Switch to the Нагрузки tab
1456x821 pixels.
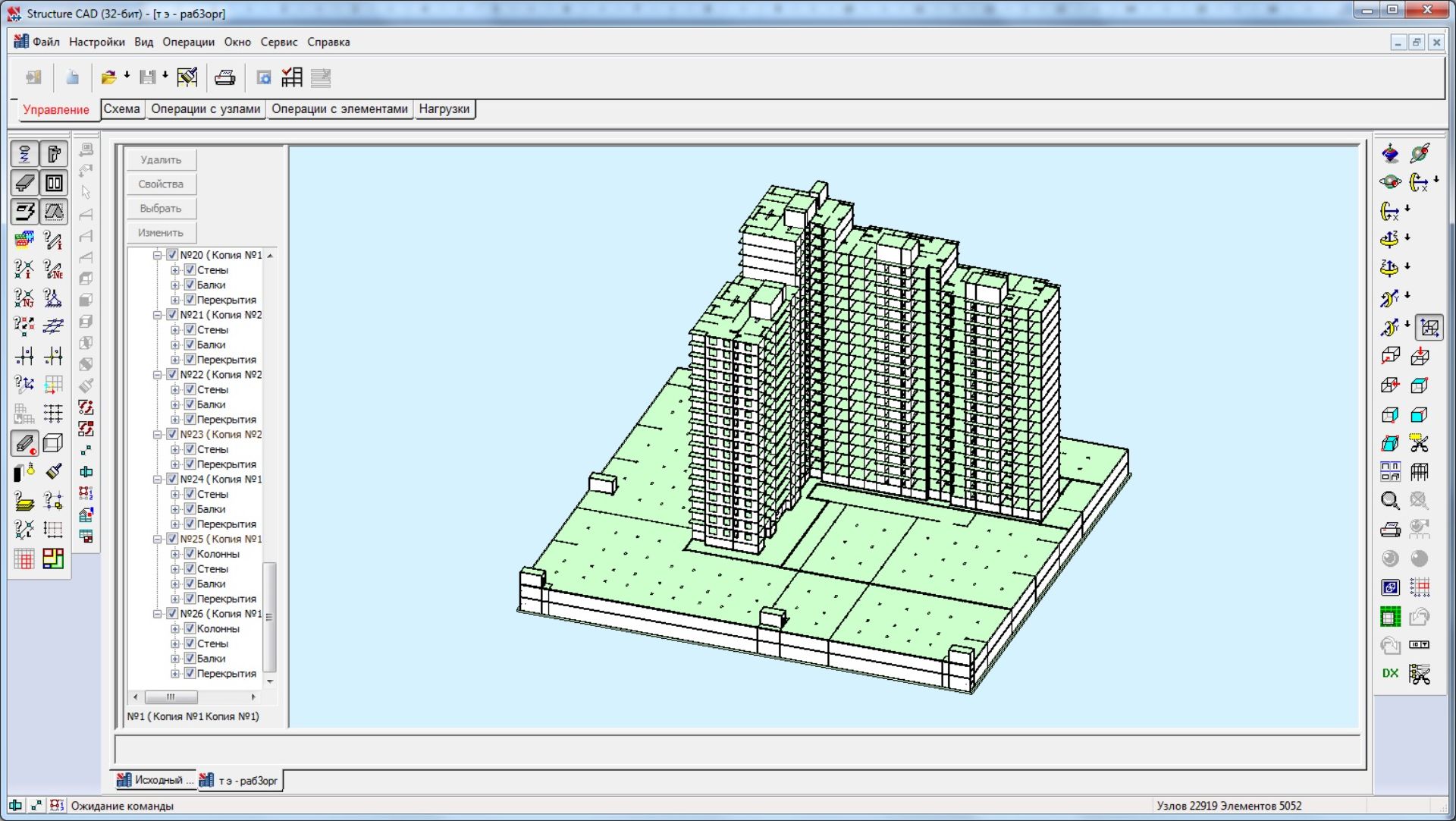tap(444, 109)
